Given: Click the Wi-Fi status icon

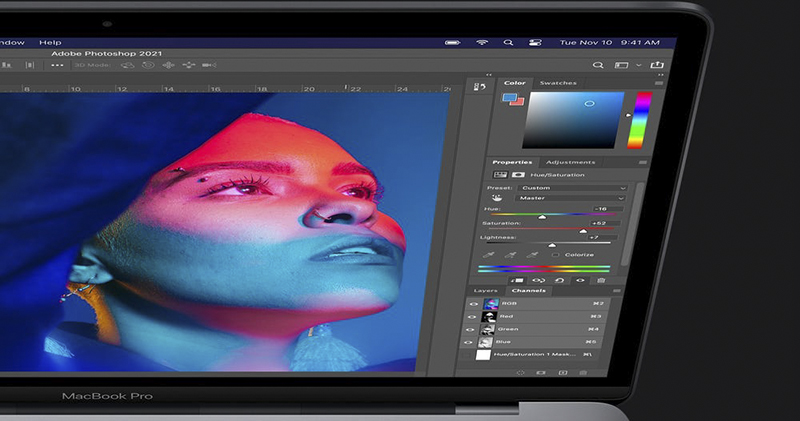Looking at the screenshot, I should pyautogui.click(x=482, y=42).
